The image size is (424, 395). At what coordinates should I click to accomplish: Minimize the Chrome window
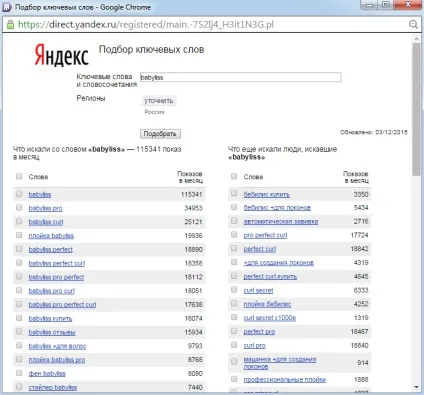(369, 5)
